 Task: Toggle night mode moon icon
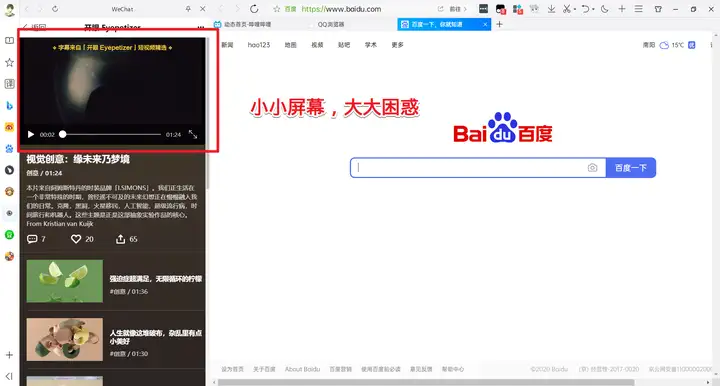(605, 9)
